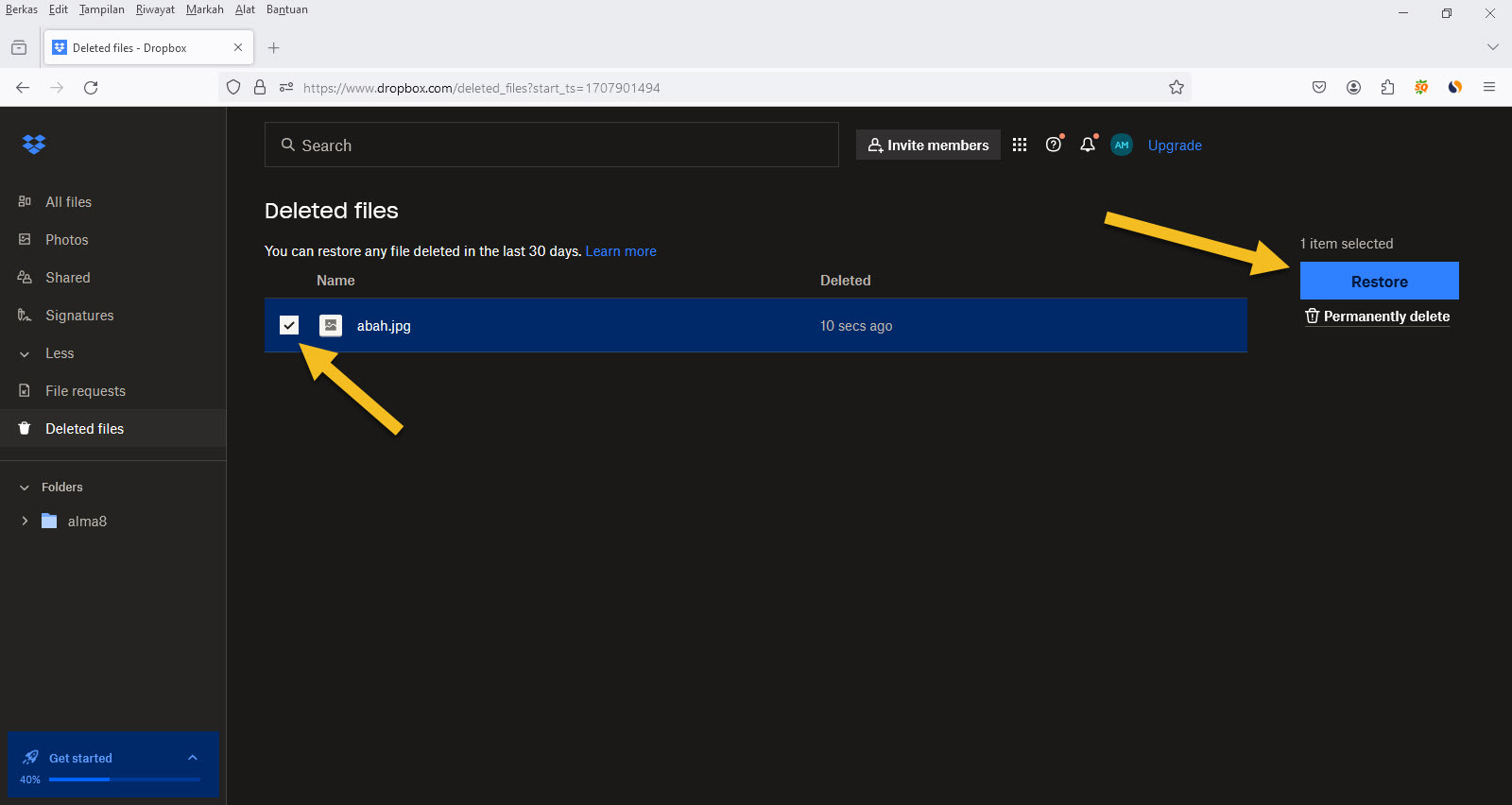Open the Markah menu

pos(204,9)
